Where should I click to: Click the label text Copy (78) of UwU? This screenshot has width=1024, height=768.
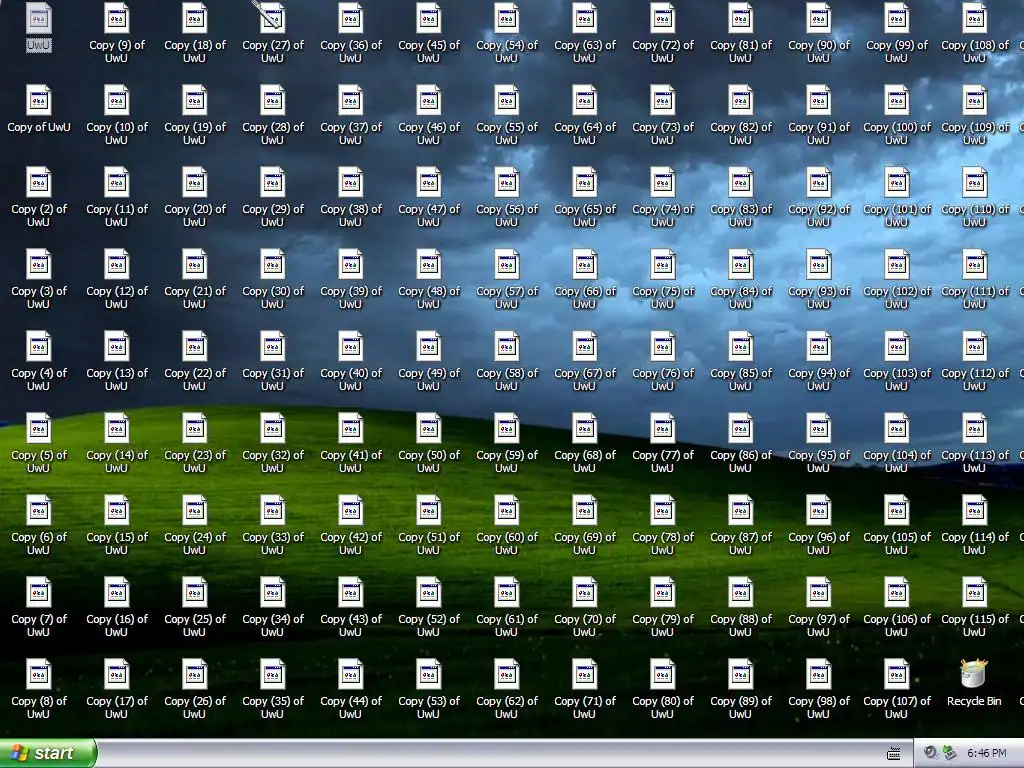coord(662,543)
